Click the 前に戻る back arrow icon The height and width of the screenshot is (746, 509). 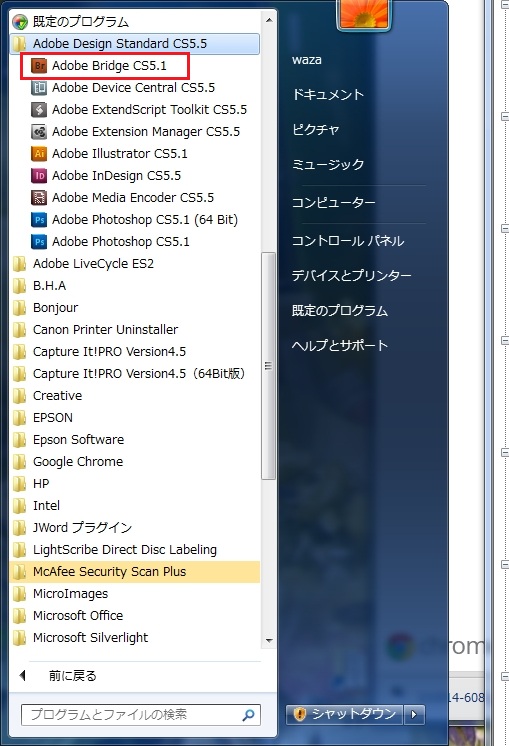(x=22, y=676)
